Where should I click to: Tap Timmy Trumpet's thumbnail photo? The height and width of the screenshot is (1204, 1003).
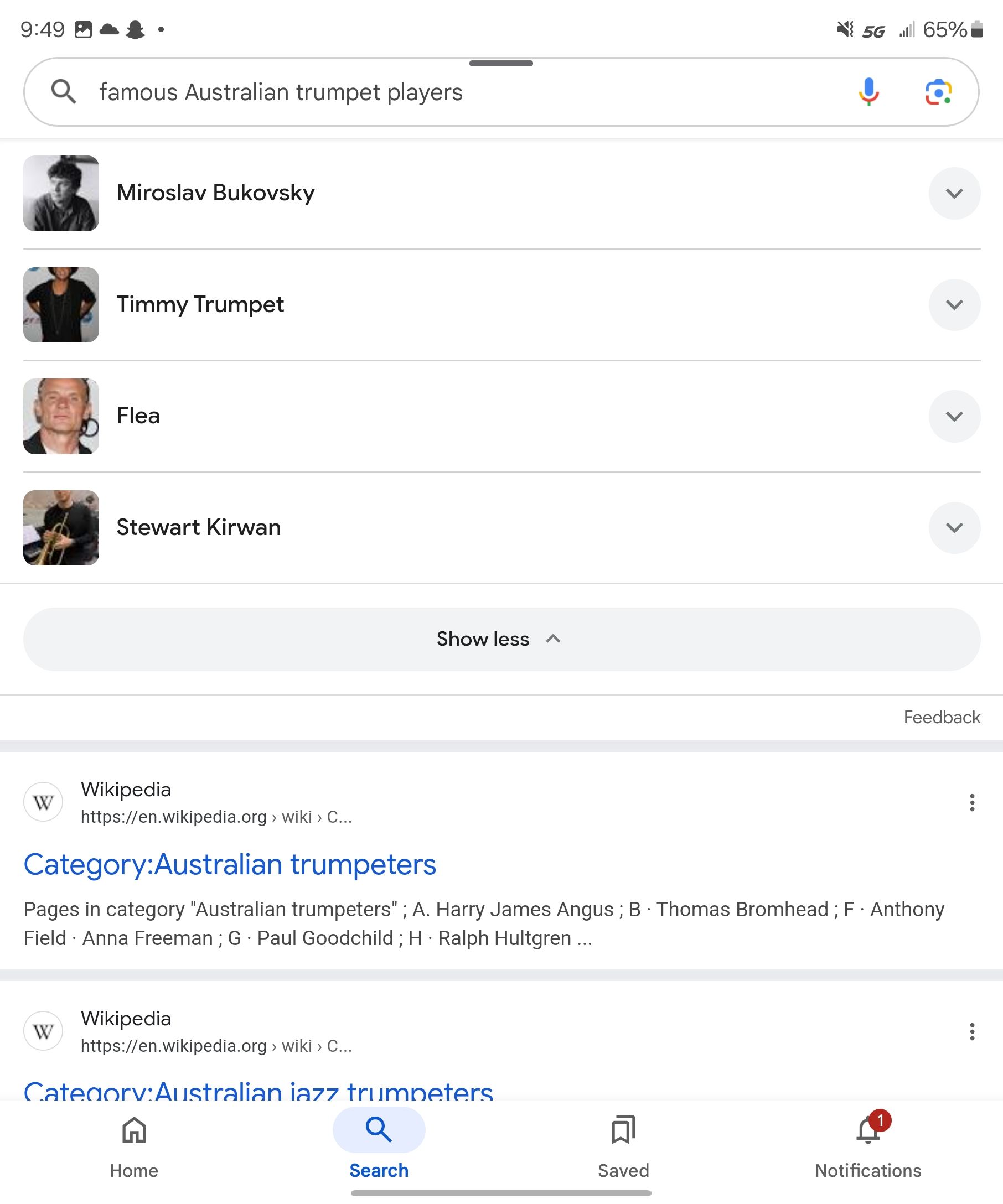coord(61,304)
